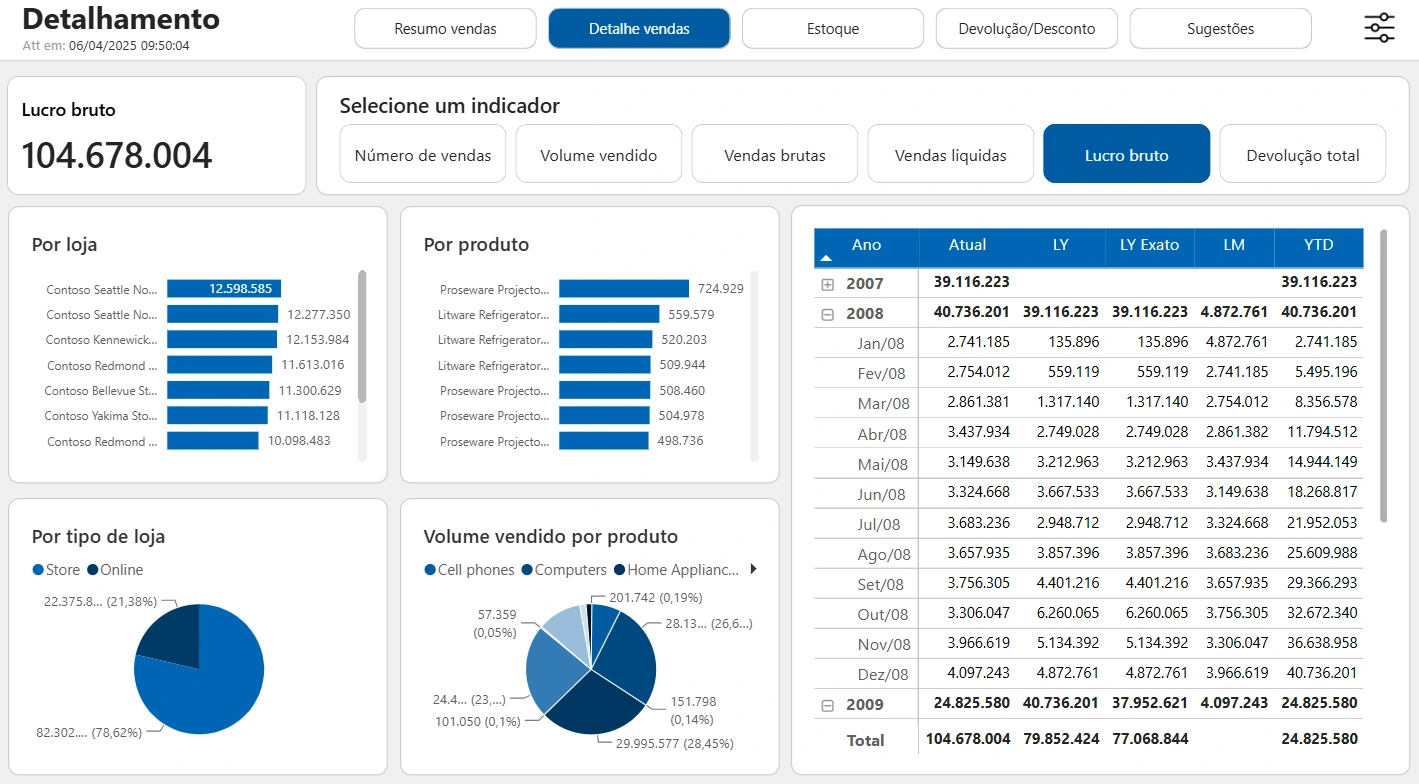Select the bar labeled 12.598.585
The height and width of the screenshot is (784, 1419).
point(224,289)
